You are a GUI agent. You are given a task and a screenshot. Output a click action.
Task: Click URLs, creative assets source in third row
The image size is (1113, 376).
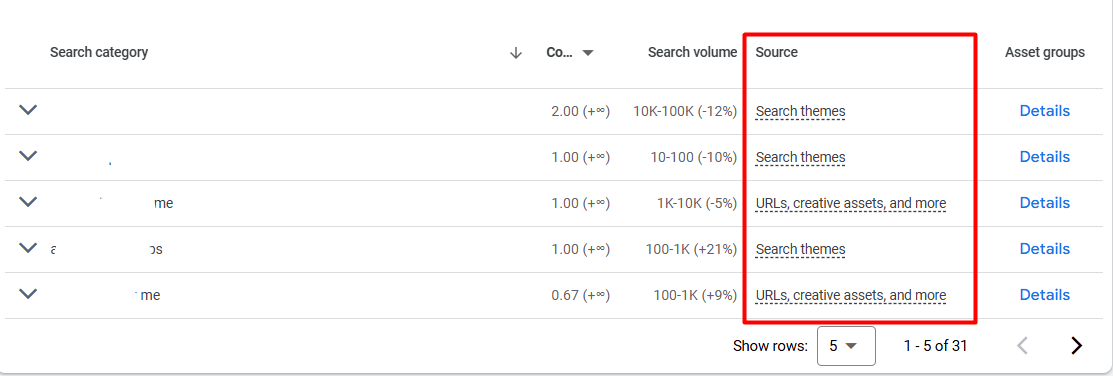851,204
